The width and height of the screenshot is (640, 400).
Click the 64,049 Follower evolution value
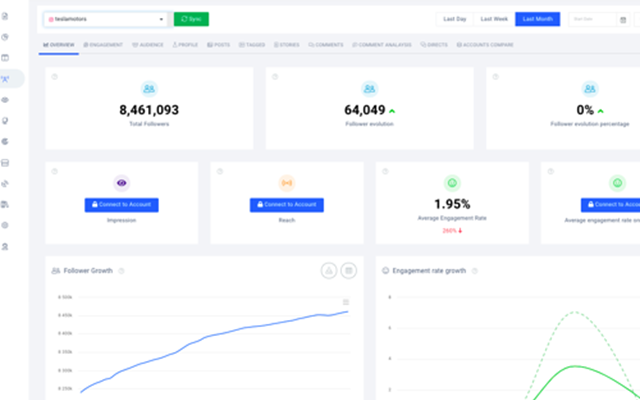[364, 110]
